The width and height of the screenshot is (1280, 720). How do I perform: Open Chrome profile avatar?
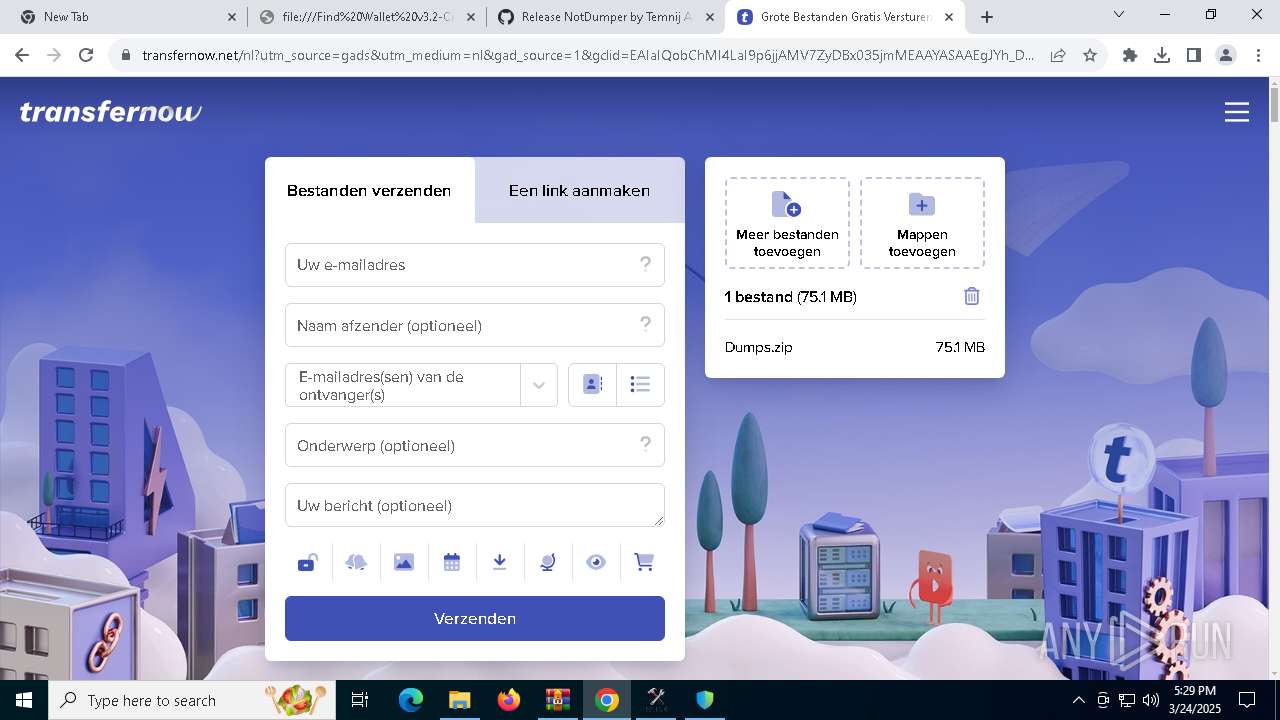pyautogui.click(x=1226, y=56)
